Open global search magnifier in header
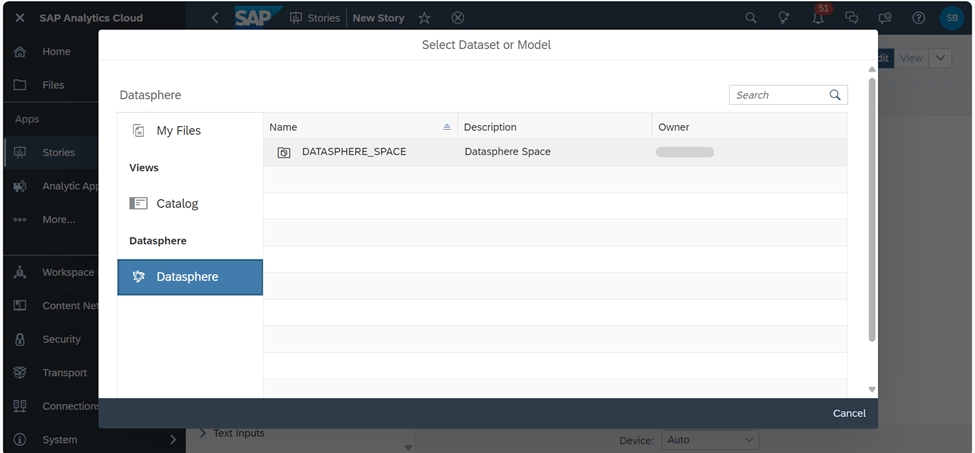 click(x=751, y=18)
